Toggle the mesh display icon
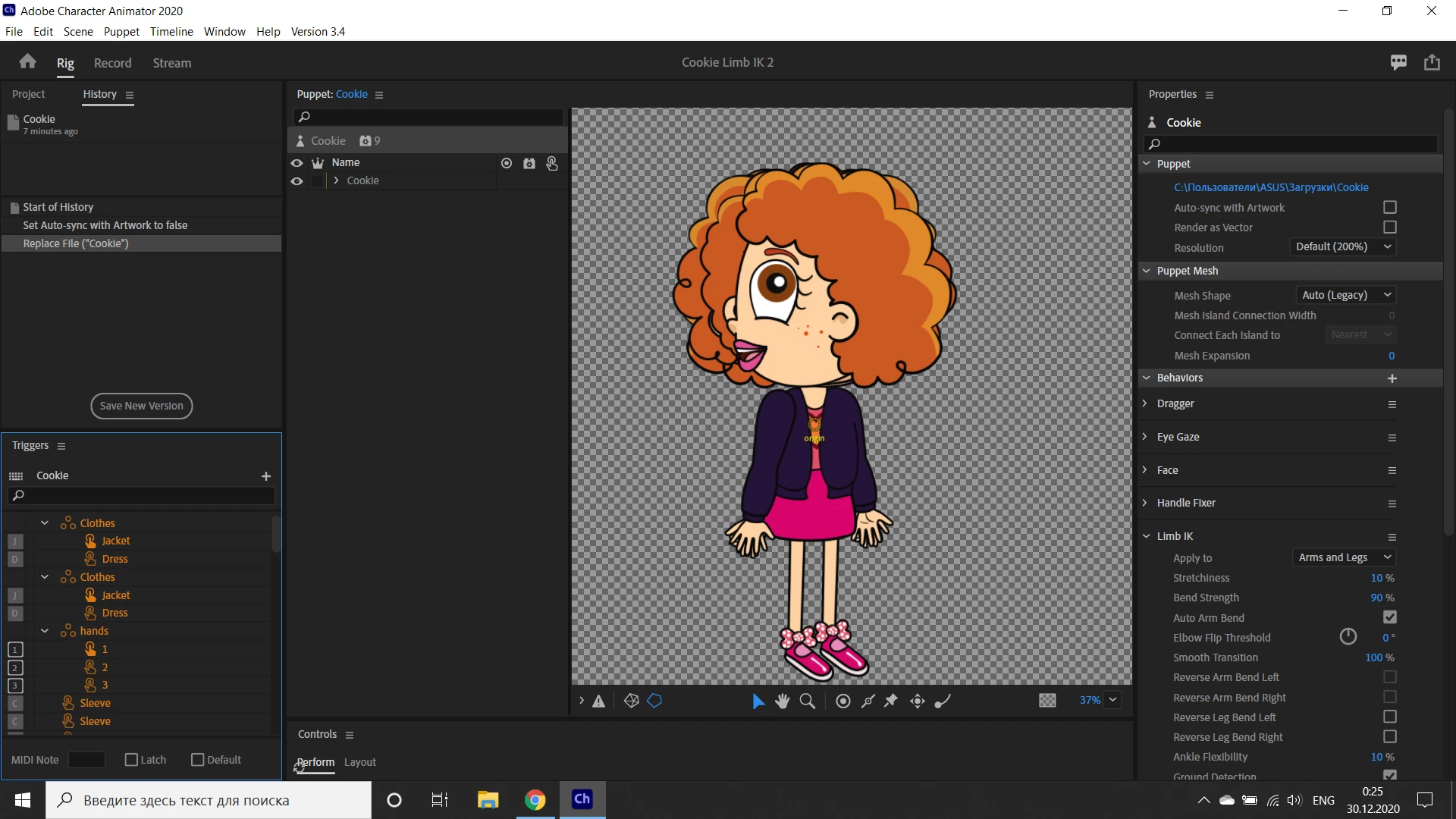The image size is (1456, 819). pos(631,701)
